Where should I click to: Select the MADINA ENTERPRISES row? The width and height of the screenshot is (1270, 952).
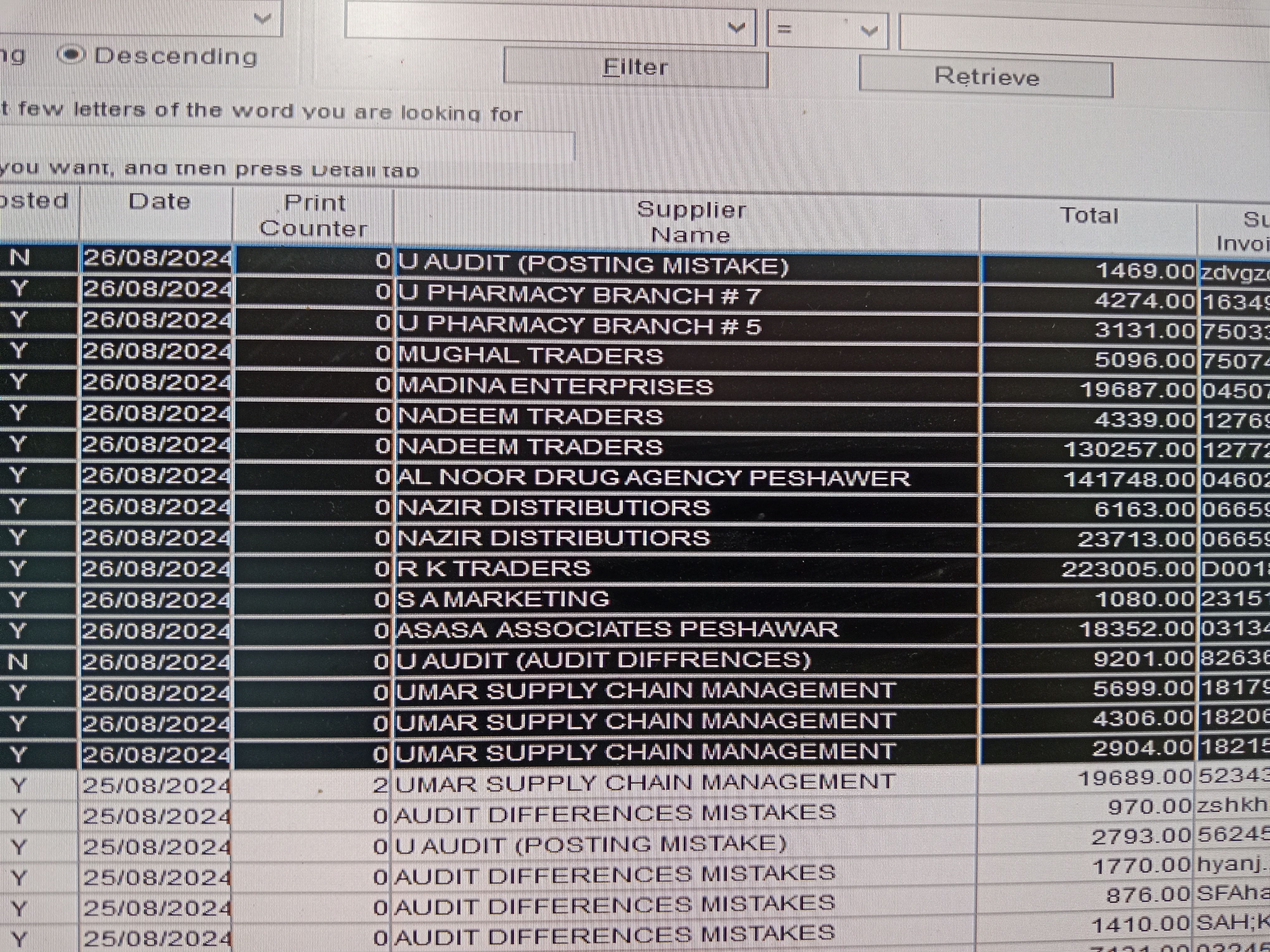(x=555, y=386)
